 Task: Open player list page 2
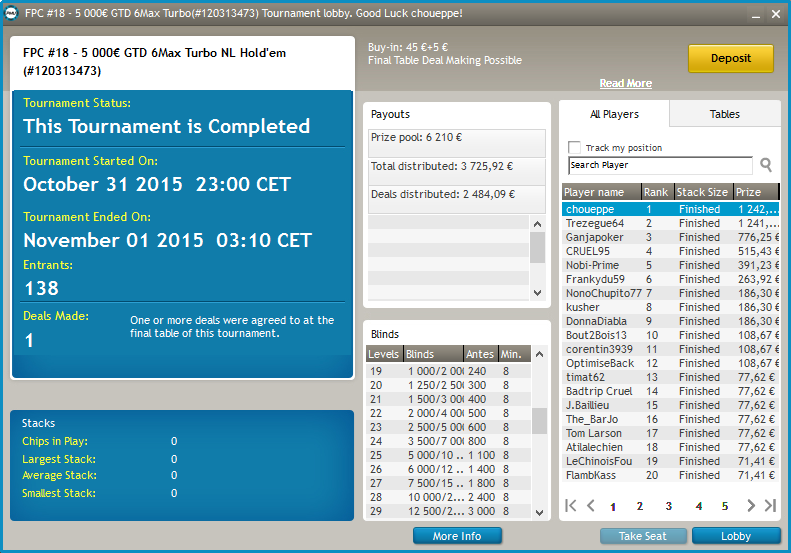click(x=640, y=506)
